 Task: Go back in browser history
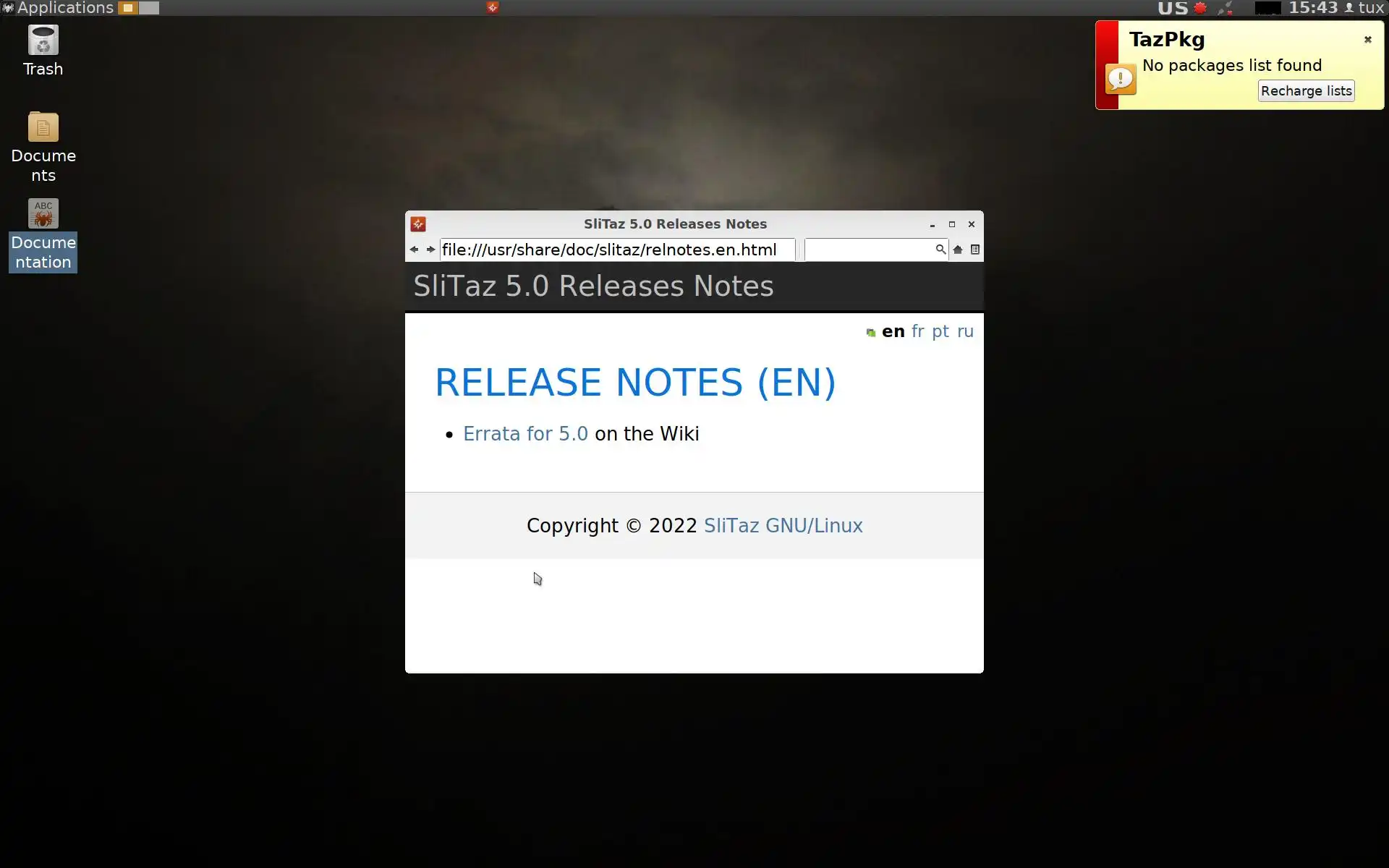(x=414, y=250)
